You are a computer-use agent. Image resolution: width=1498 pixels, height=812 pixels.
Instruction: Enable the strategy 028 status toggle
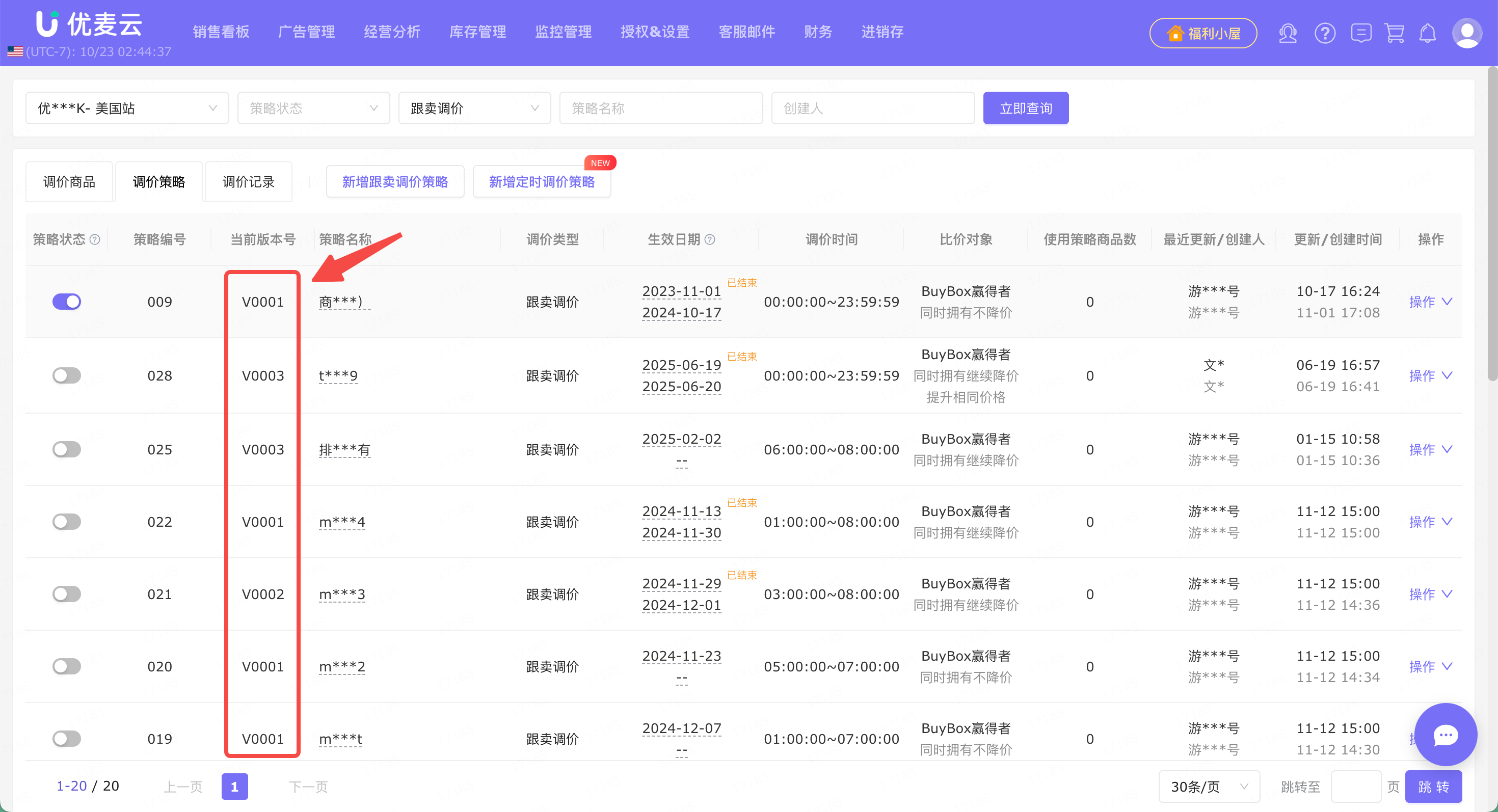[x=67, y=375]
